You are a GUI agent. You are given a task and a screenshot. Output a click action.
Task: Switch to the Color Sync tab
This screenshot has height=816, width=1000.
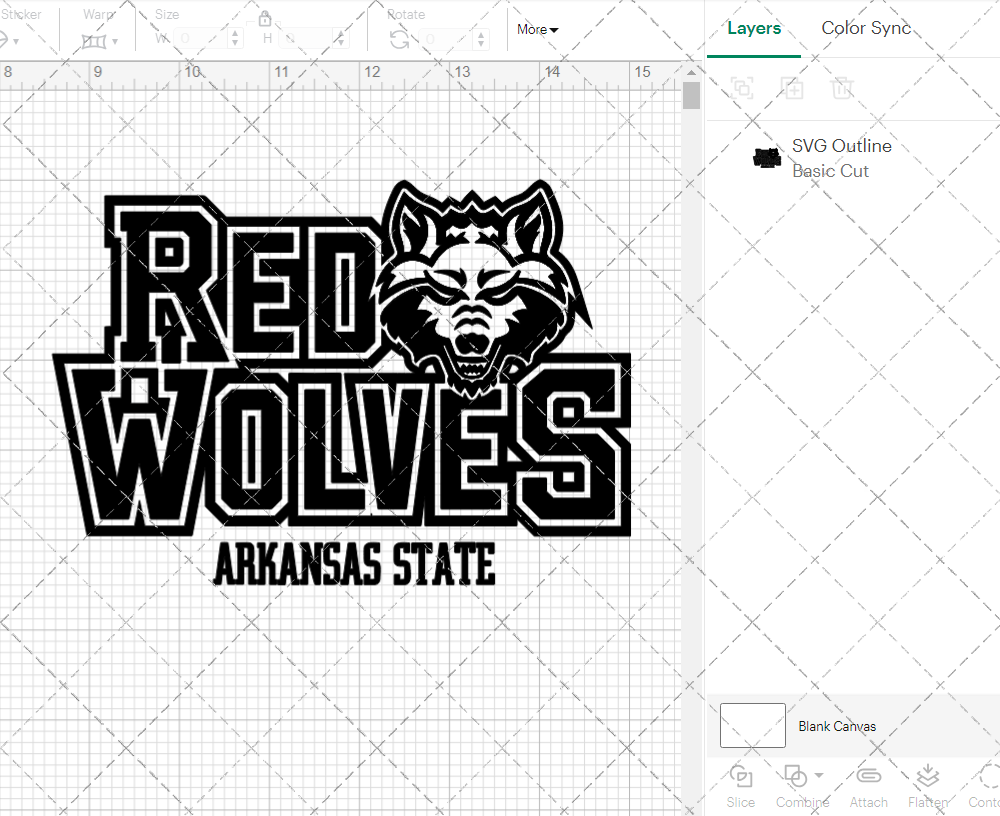point(866,28)
